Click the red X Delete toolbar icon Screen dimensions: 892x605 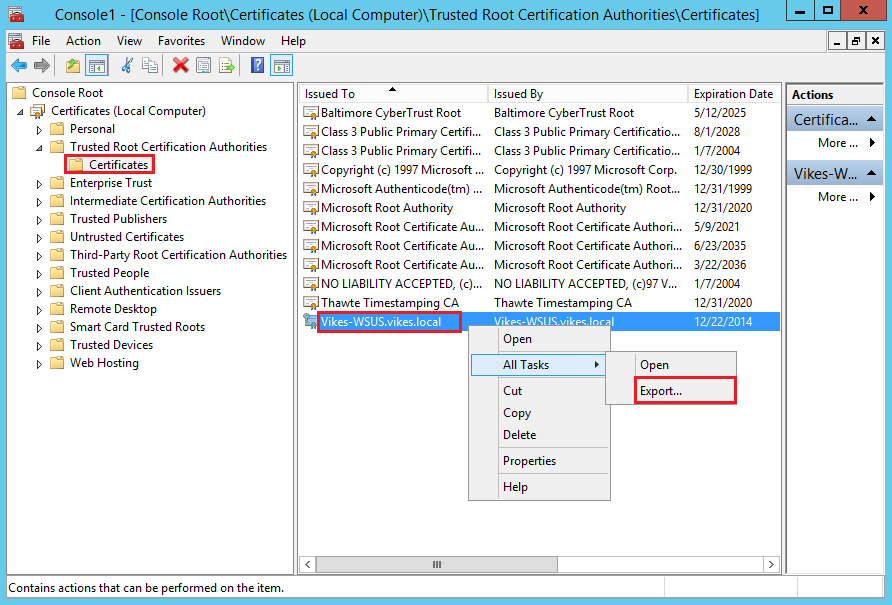[180, 66]
